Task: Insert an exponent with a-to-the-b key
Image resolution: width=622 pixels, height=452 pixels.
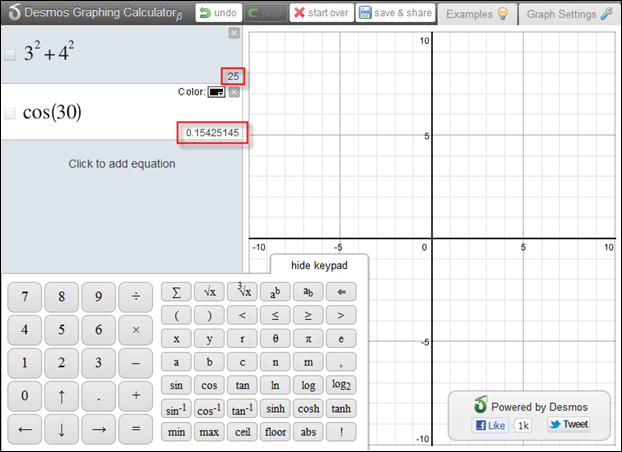Action: (275, 292)
